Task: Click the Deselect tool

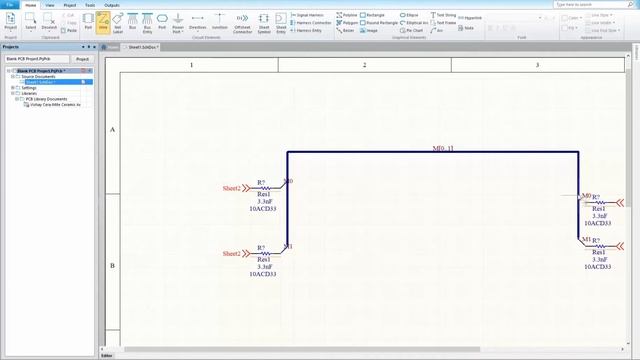Action: click(49, 22)
